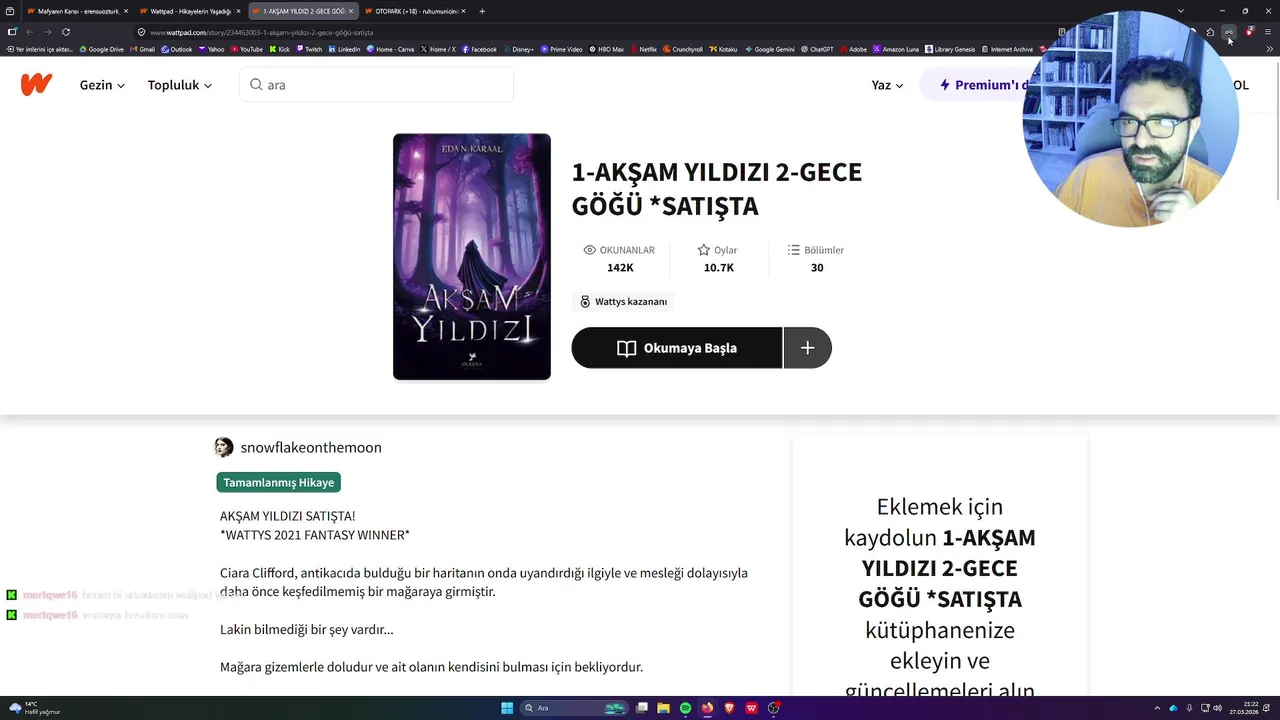Select the Tamamlanmış Hikaye tag
Screen dimensions: 1280x720
279,482
